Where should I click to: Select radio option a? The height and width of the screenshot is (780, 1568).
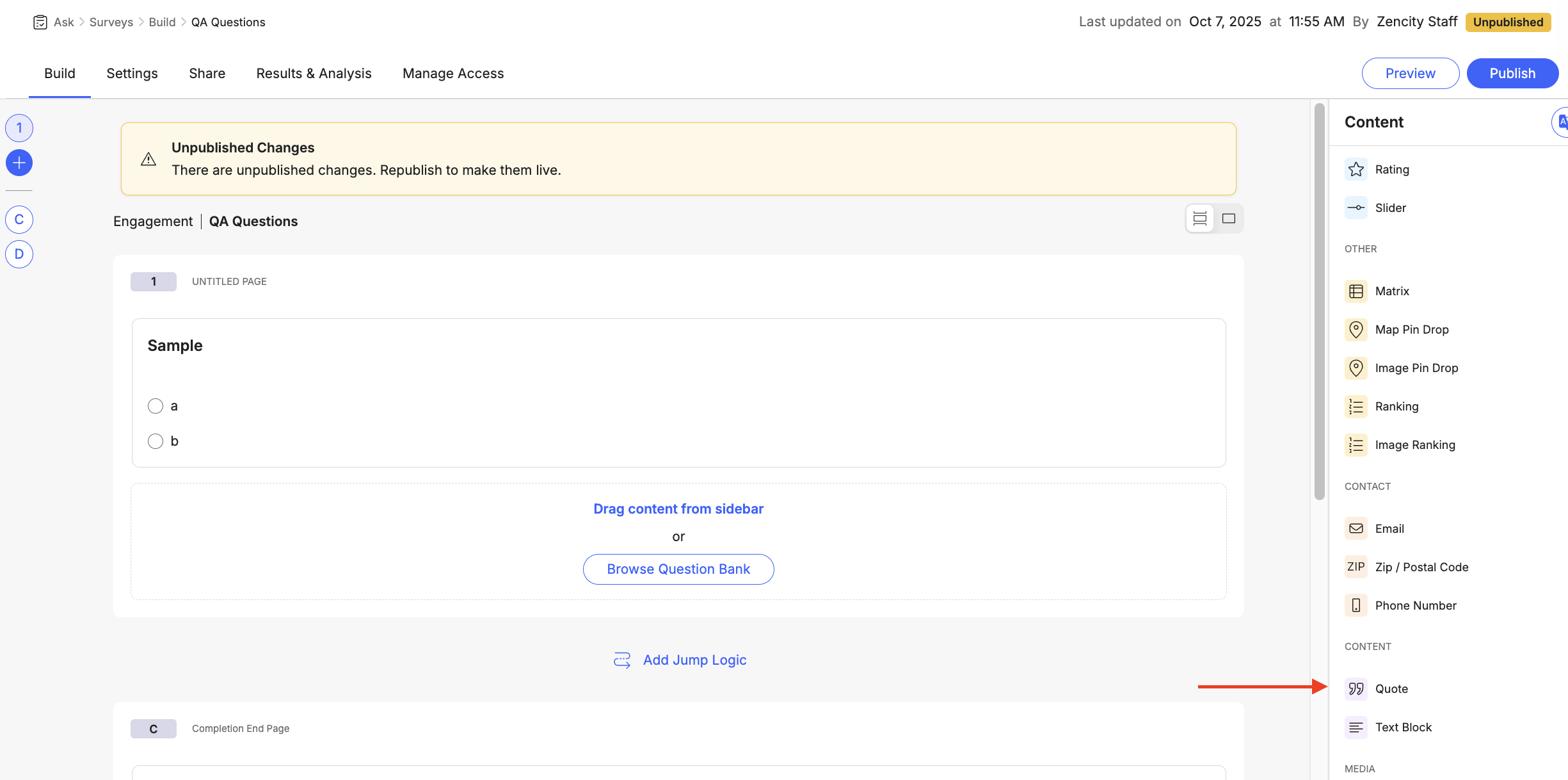click(x=156, y=406)
